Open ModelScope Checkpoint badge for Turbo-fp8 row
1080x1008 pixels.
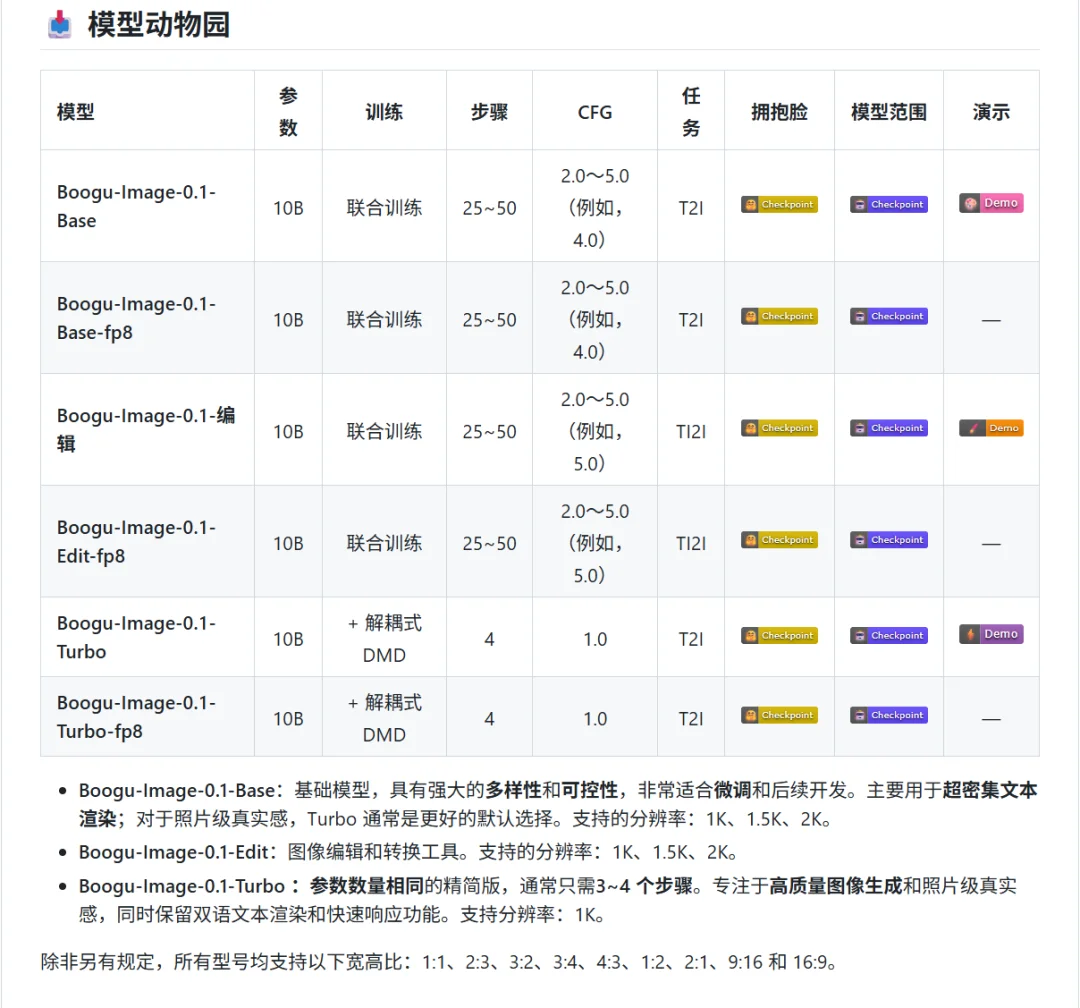(x=889, y=715)
